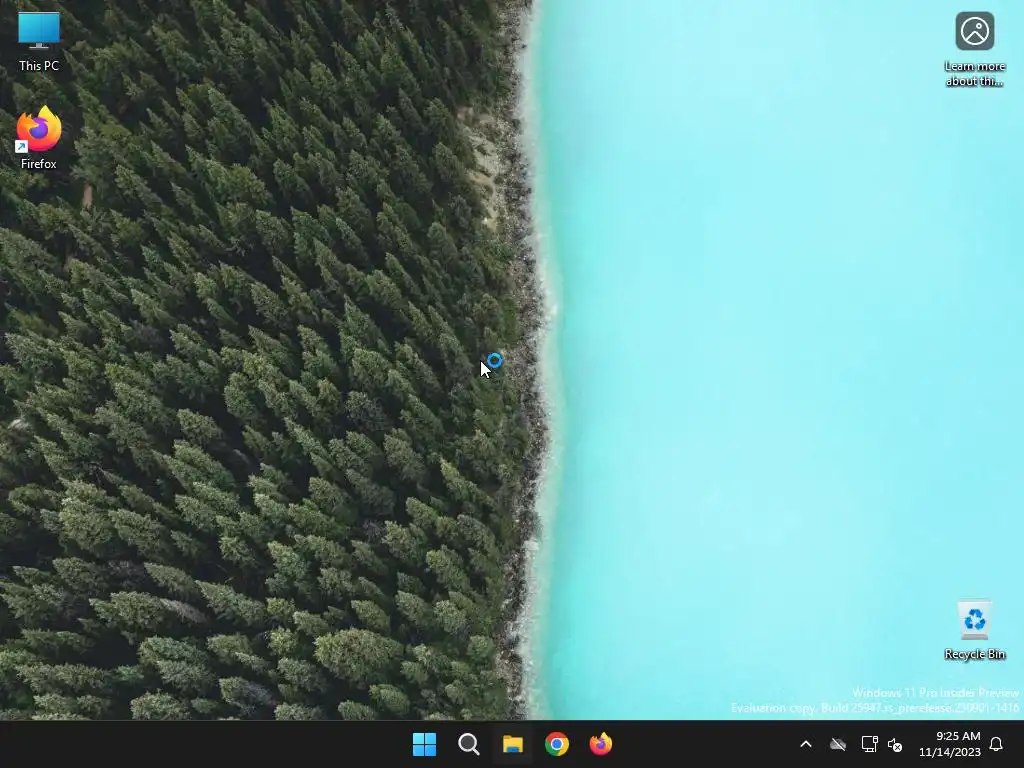Open taskbar Search
The image size is (1024, 768).
pos(468,744)
